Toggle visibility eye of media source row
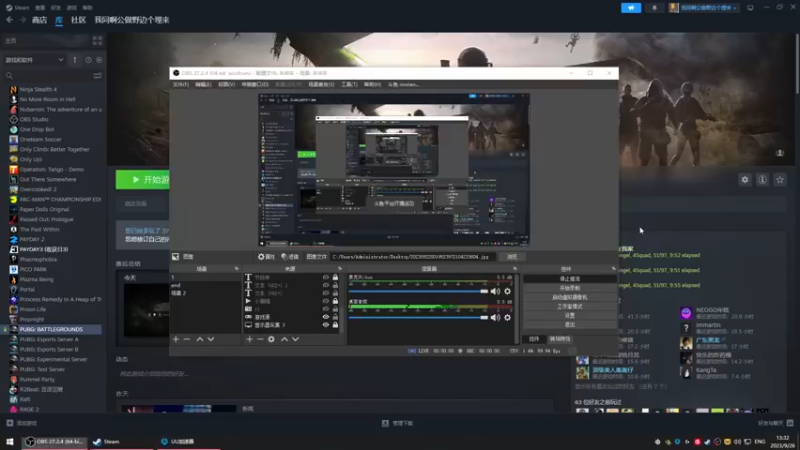800x450 pixels. [x=326, y=301]
